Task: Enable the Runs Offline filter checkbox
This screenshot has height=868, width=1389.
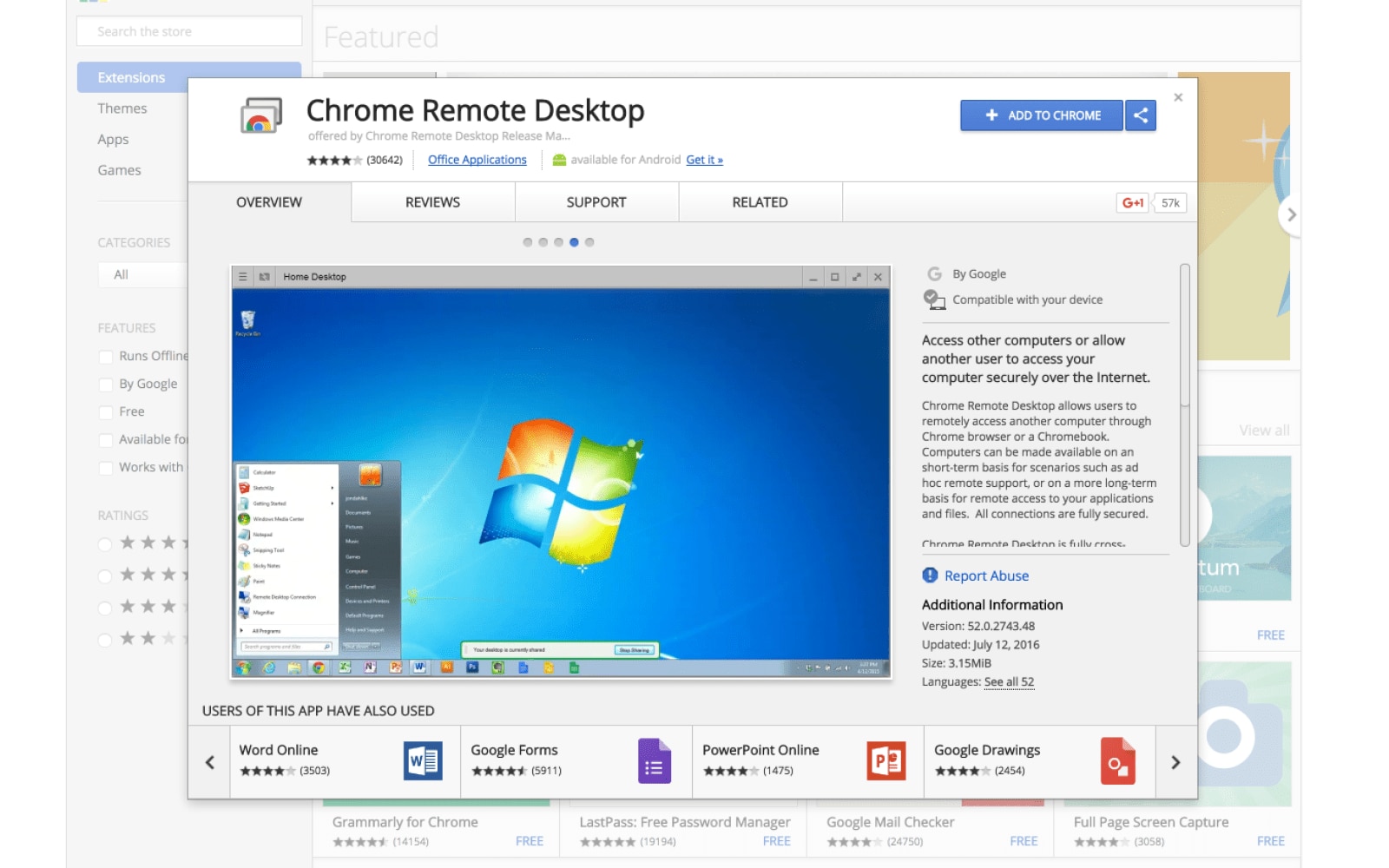Action: pos(104,356)
